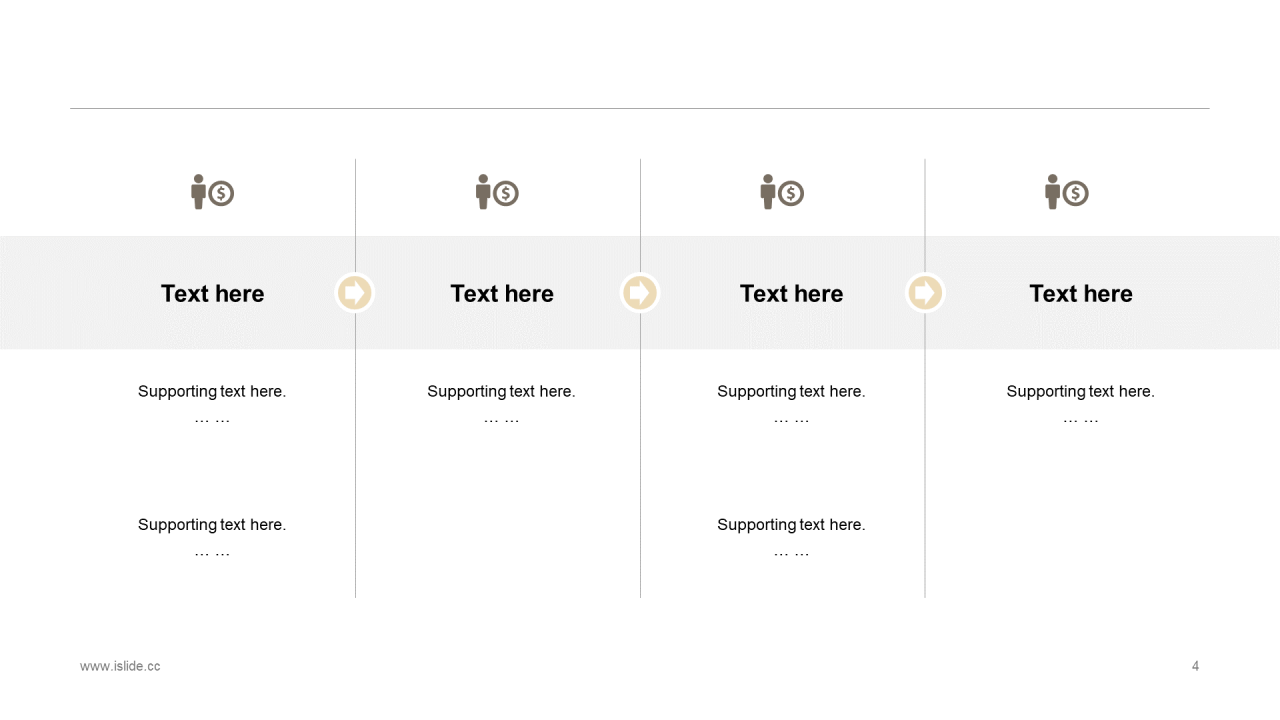The image size is (1280, 720).
Task: Click the arrow circle between first and second columns
Action: pos(355,293)
